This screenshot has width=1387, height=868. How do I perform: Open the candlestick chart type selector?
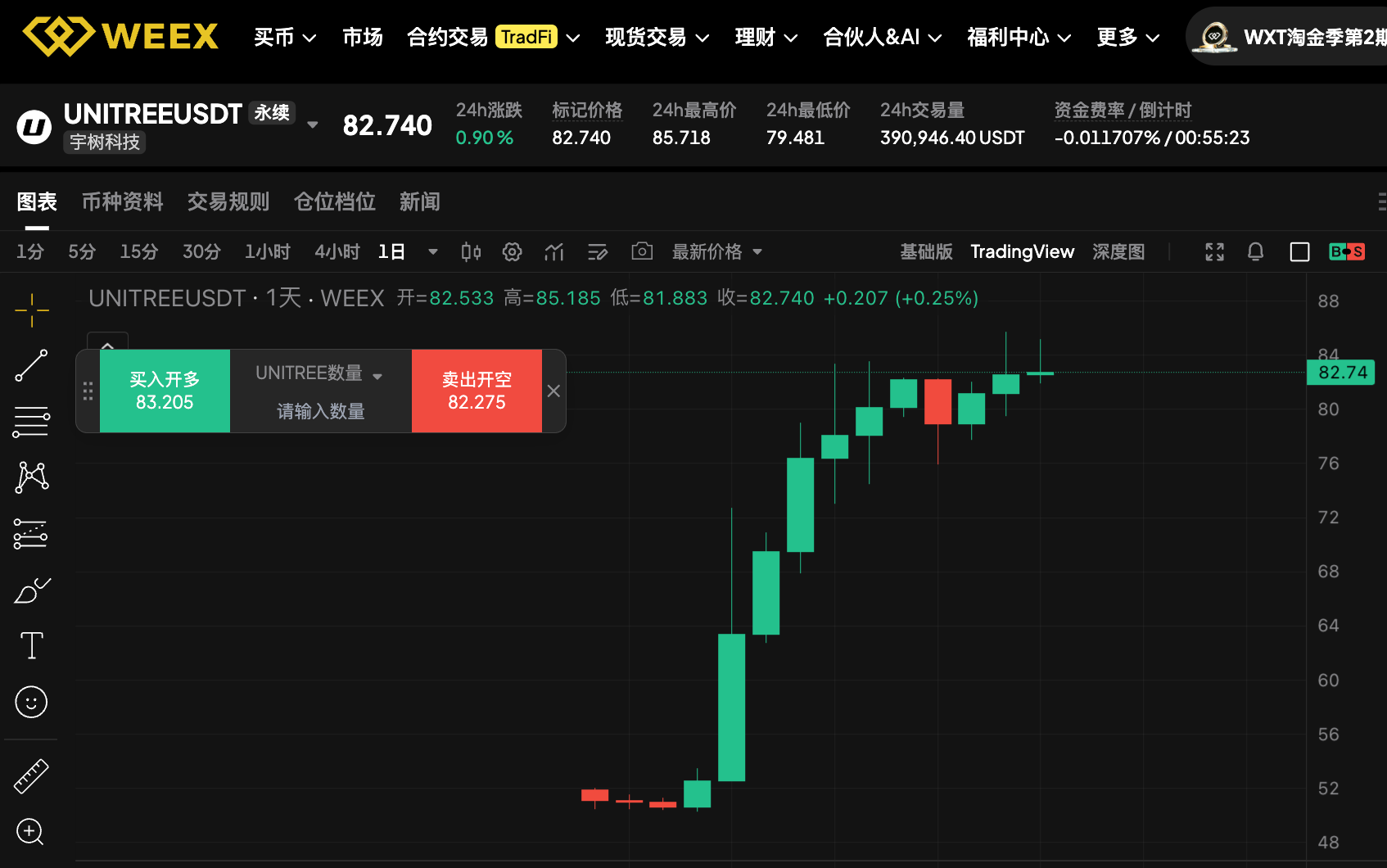(x=471, y=251)
